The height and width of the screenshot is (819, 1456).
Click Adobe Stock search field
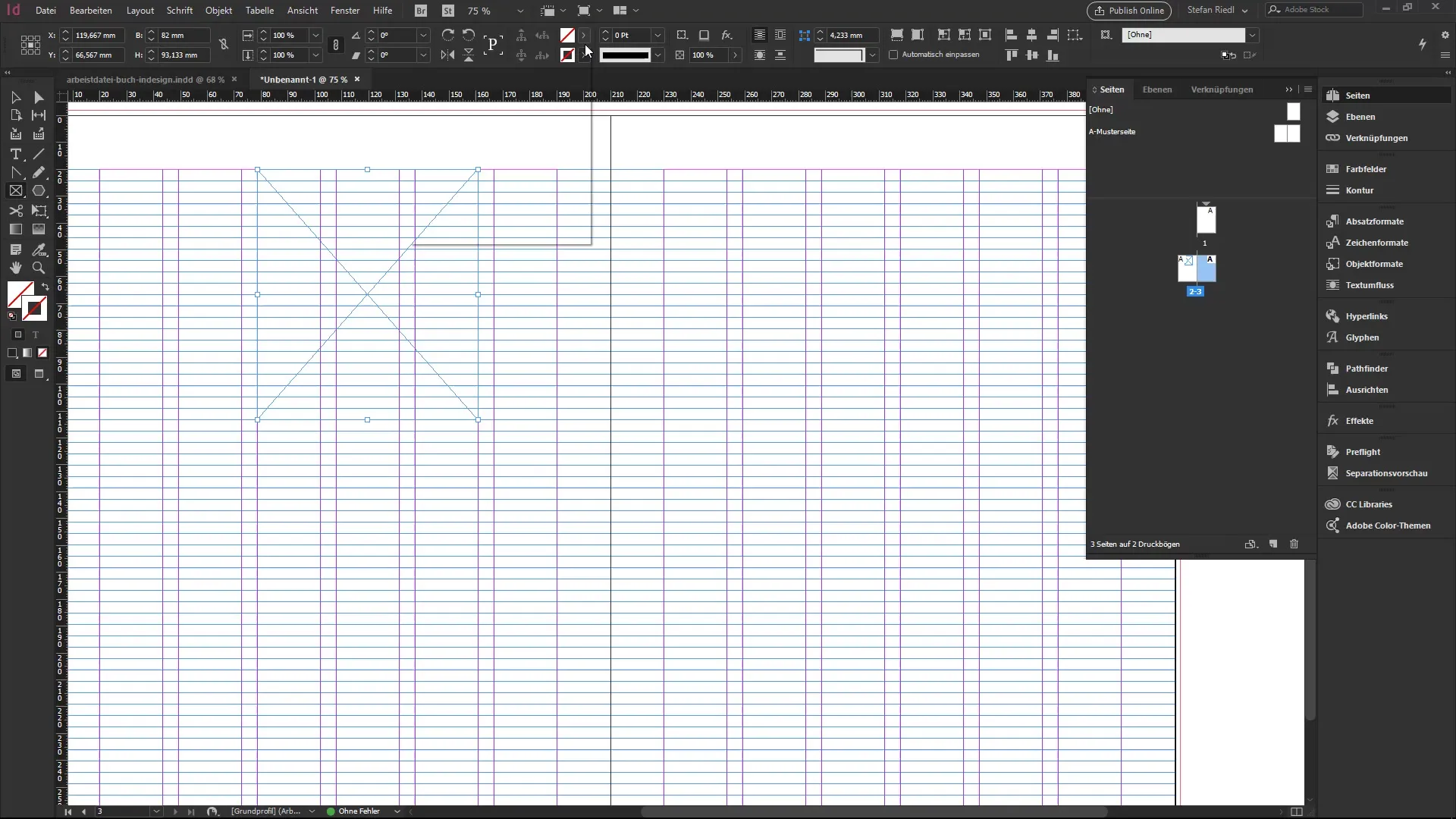click(x=1314, y=10)
